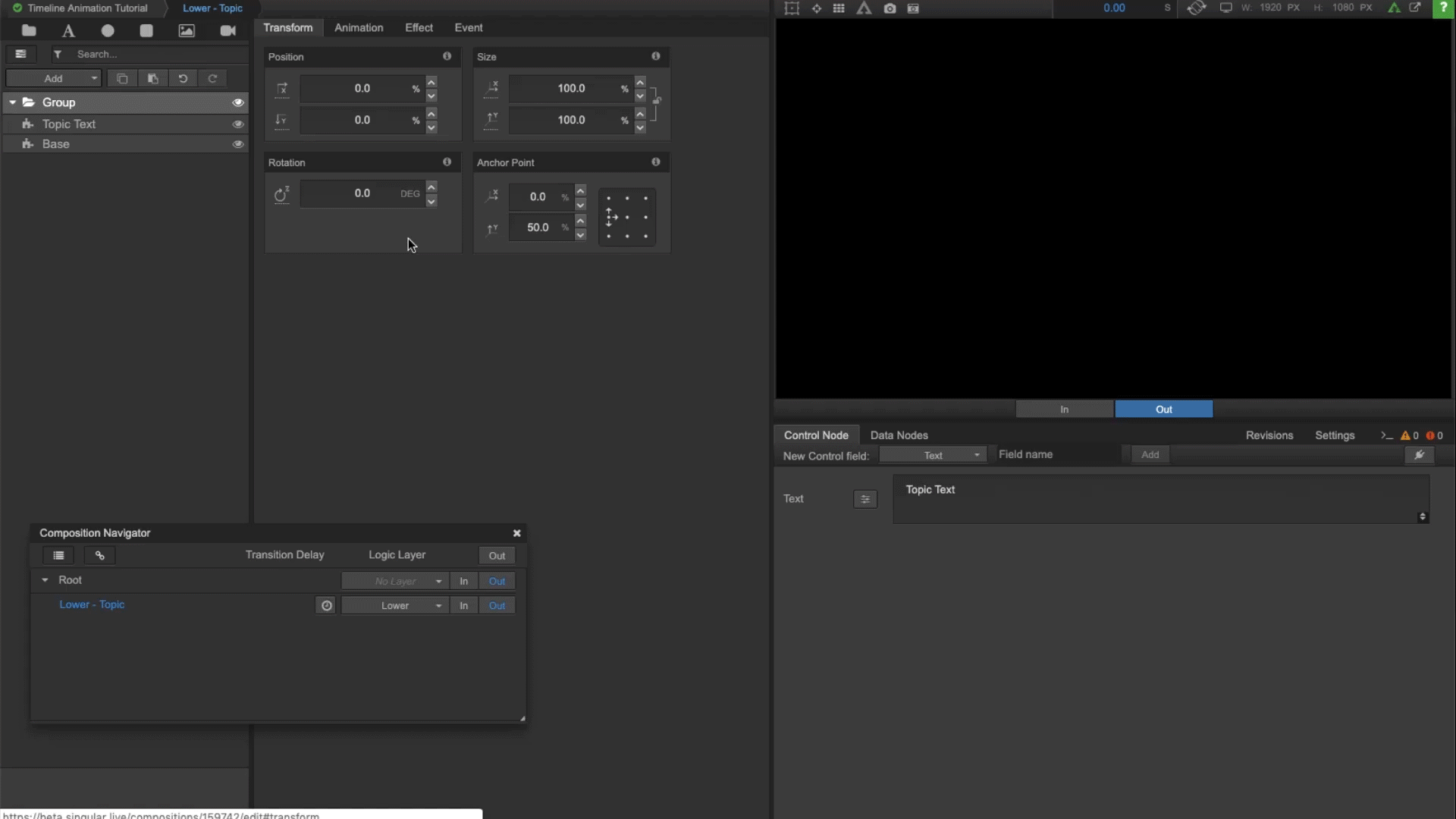Click the sync rotate arrows icon

pos(1197,8)
